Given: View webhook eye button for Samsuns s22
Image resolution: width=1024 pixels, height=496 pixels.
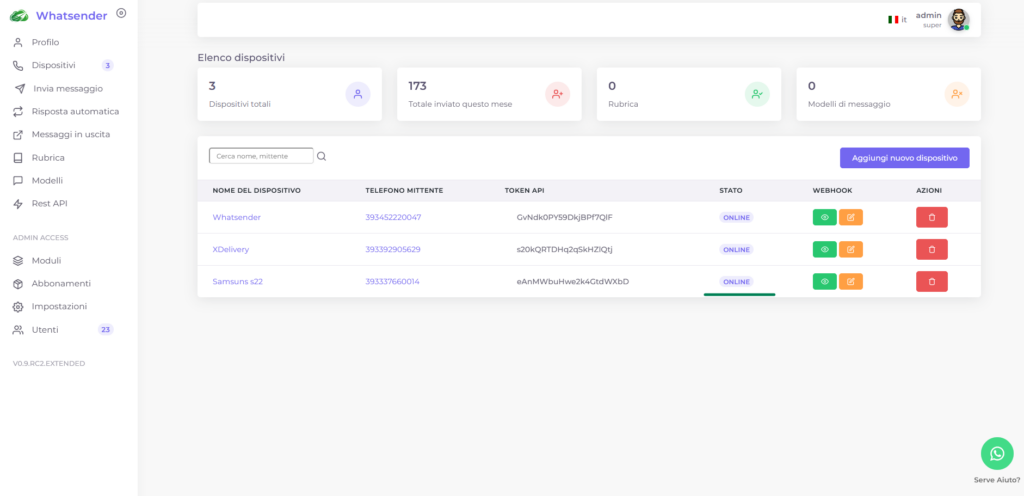Looking at the screenshot, I should coord(824,281).
